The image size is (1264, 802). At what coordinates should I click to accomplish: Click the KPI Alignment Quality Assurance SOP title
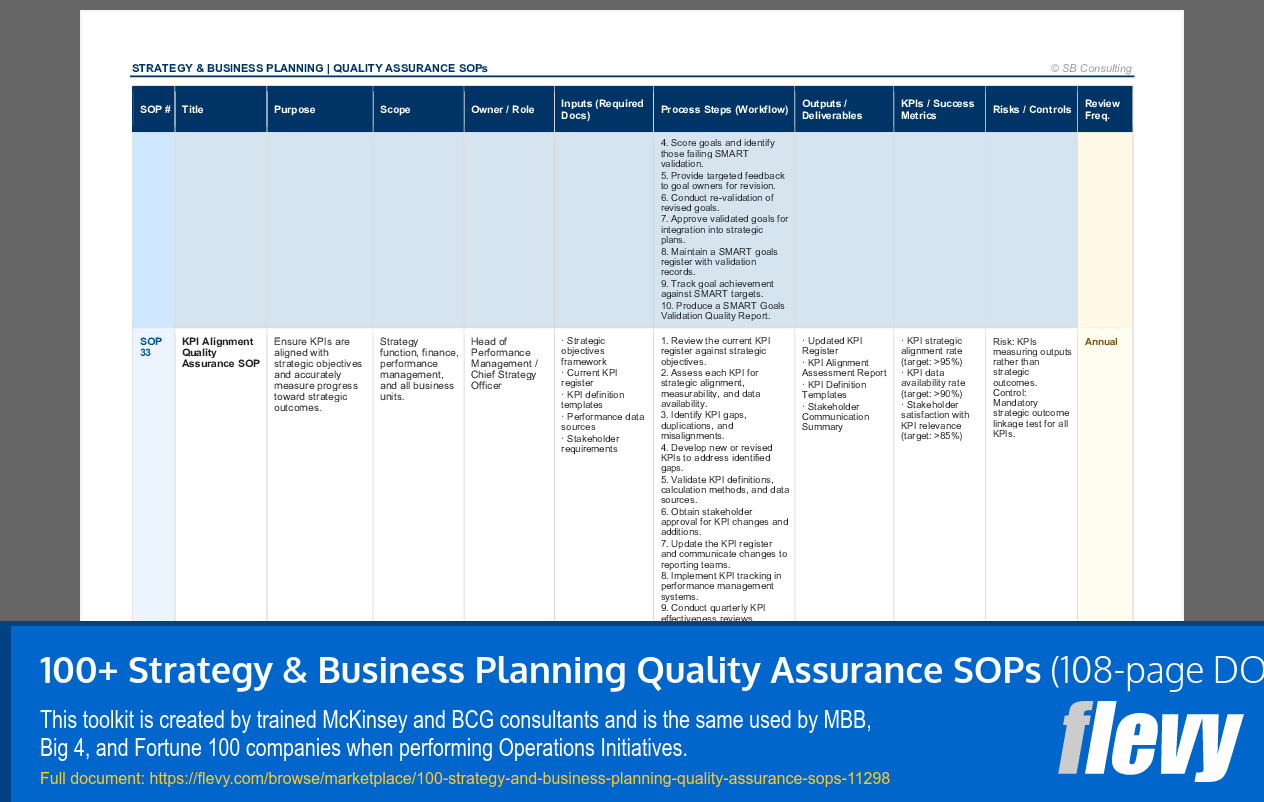tap(219, 352)
